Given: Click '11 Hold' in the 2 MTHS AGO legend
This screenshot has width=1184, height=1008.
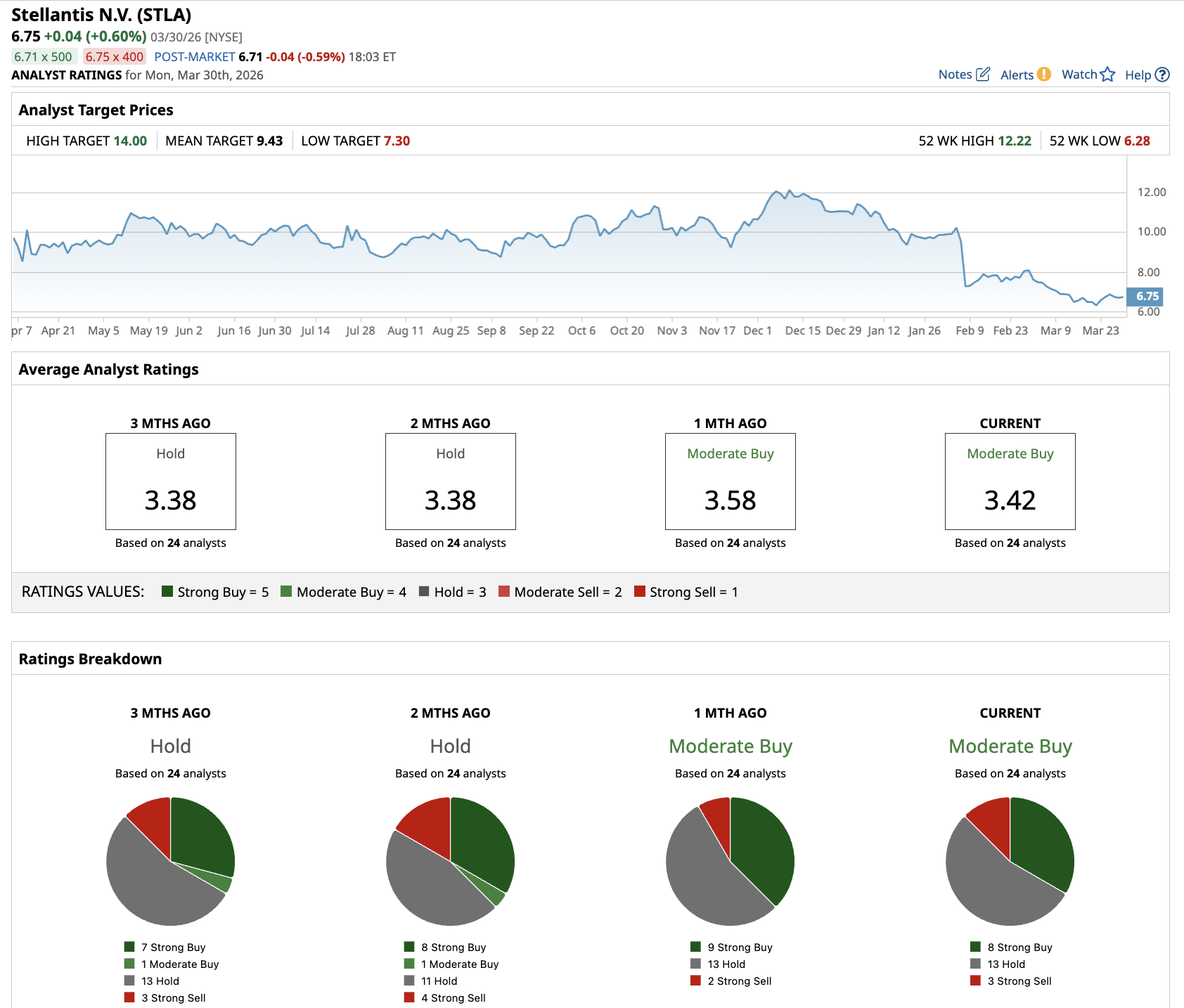Looking at the screenshot, I should pos(439,981).
